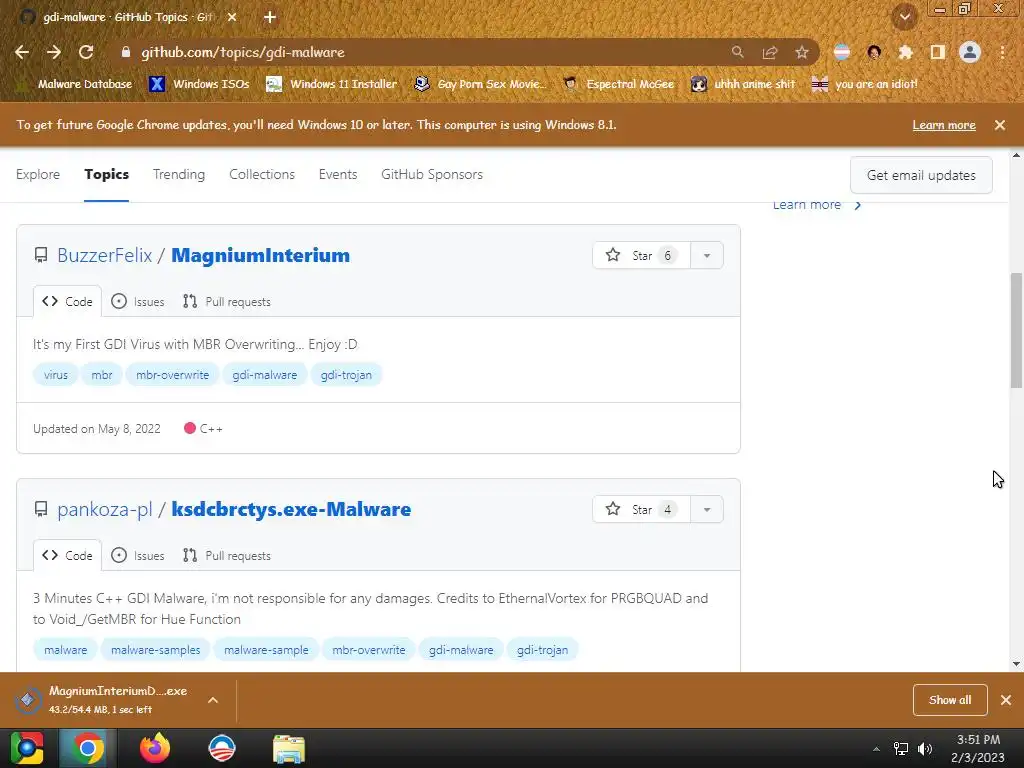Image resolution: width=1024 pixels, height=768 pixels.
Task: Go back using browser back arrow
Action: pyautogui.click(x=22, y=52)
